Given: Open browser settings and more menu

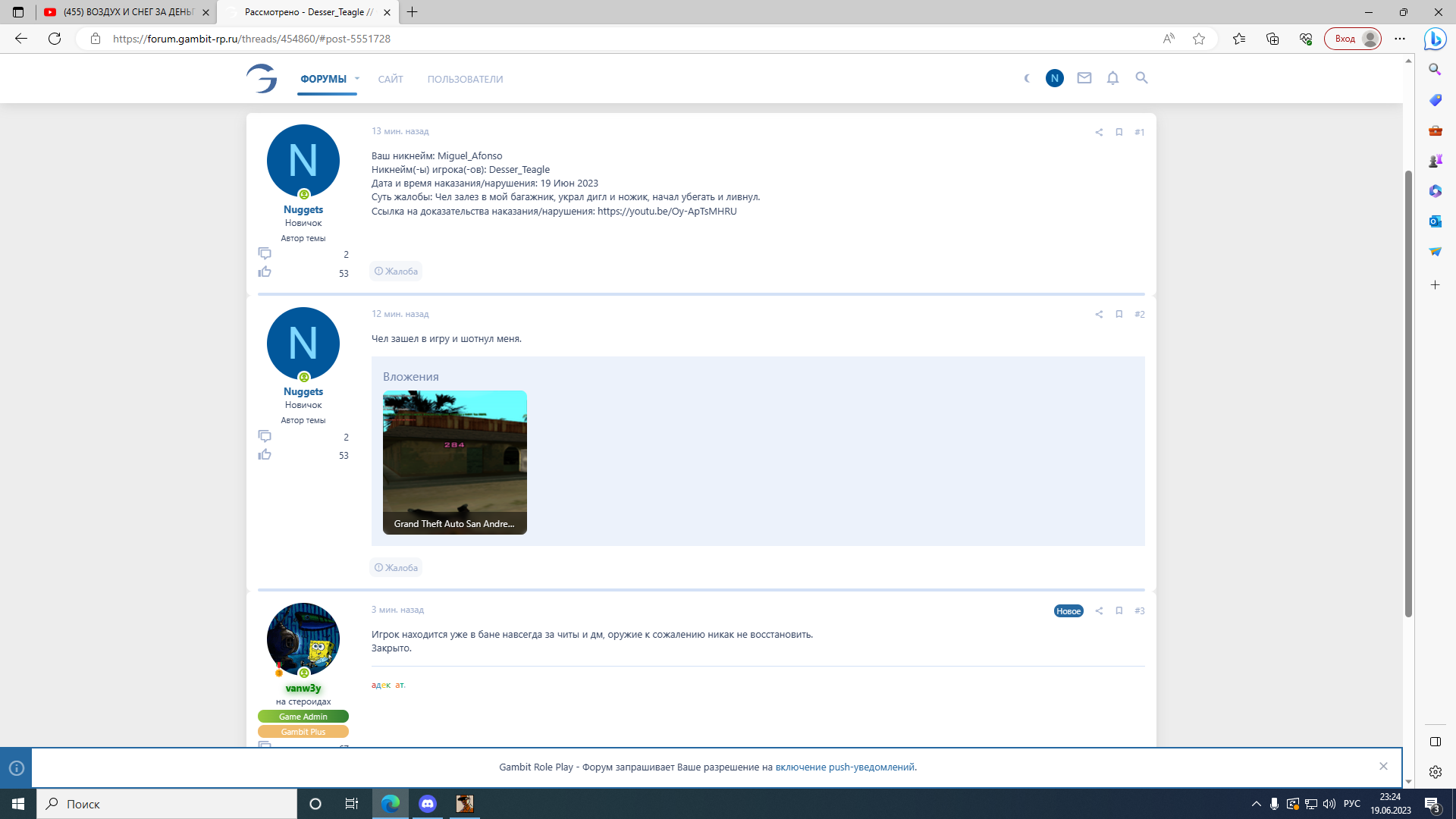Looking at the screenshot, I should (1400, 39).
